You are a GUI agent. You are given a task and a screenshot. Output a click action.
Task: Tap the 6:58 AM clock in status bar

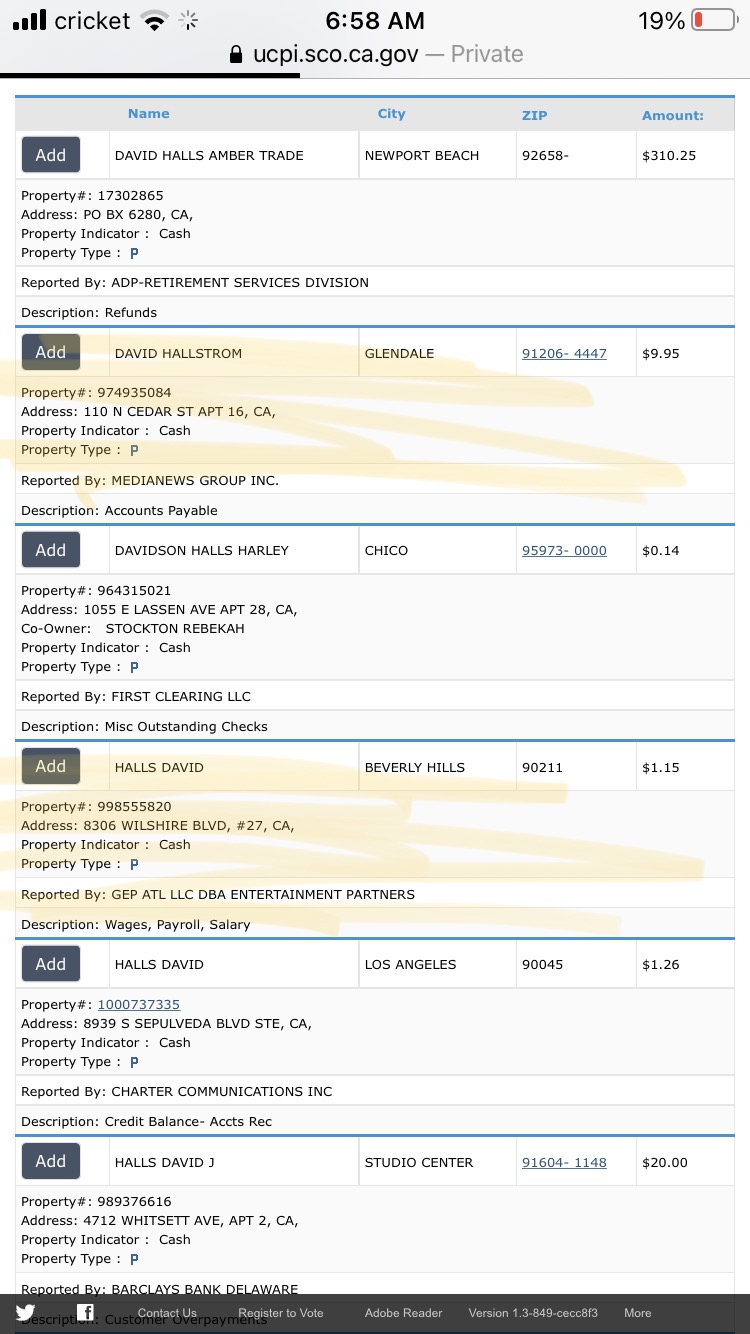click(375, 21)
